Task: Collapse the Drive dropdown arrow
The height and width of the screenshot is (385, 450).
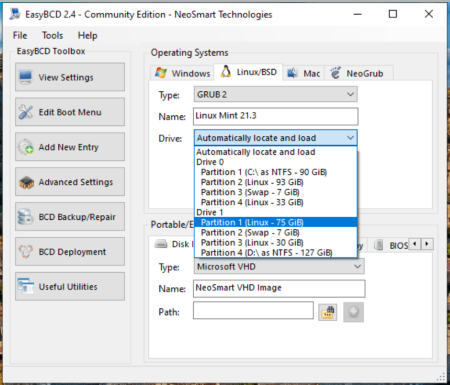Action: (x=350, y=138)
